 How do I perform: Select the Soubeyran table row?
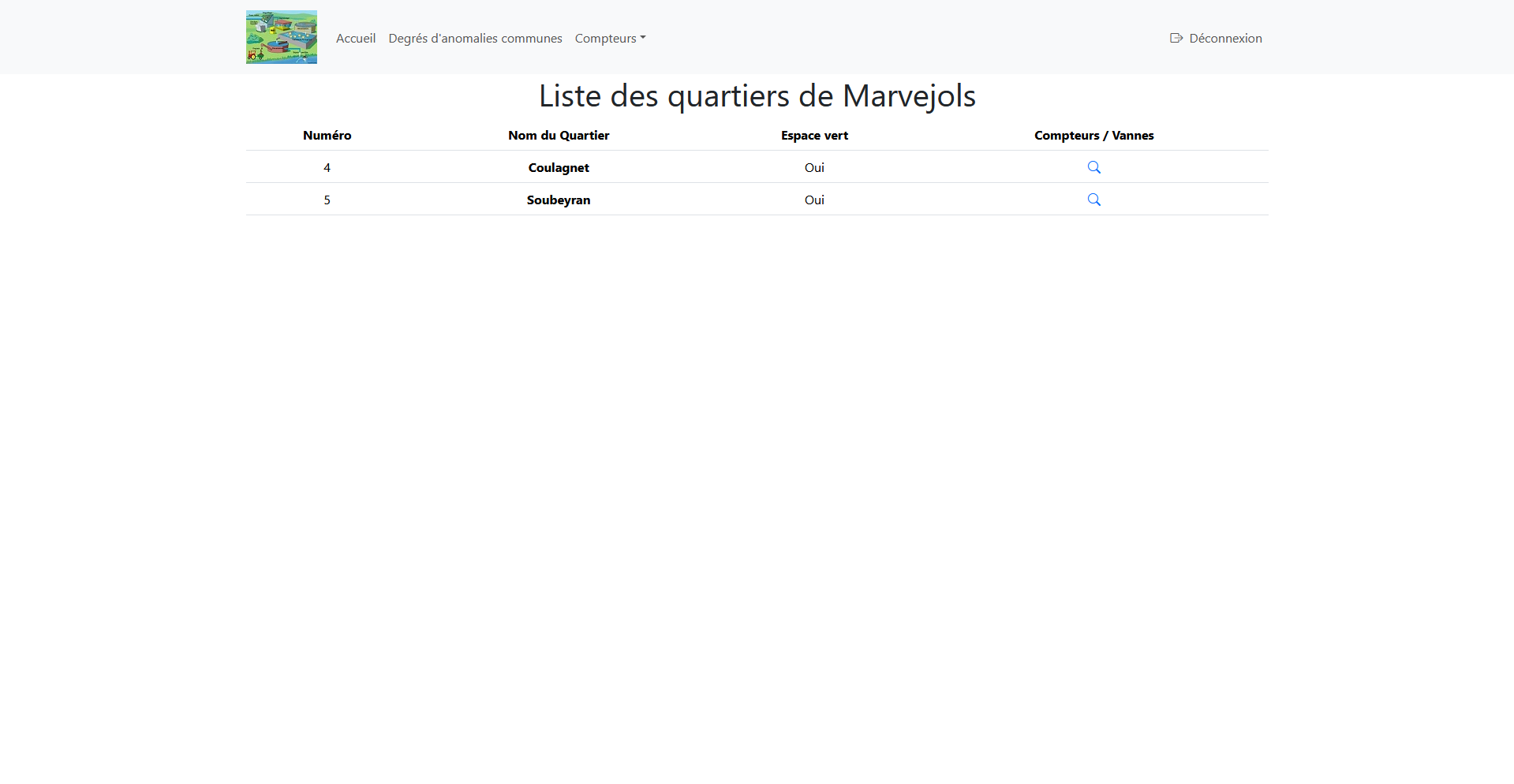[x=559, y=200]
